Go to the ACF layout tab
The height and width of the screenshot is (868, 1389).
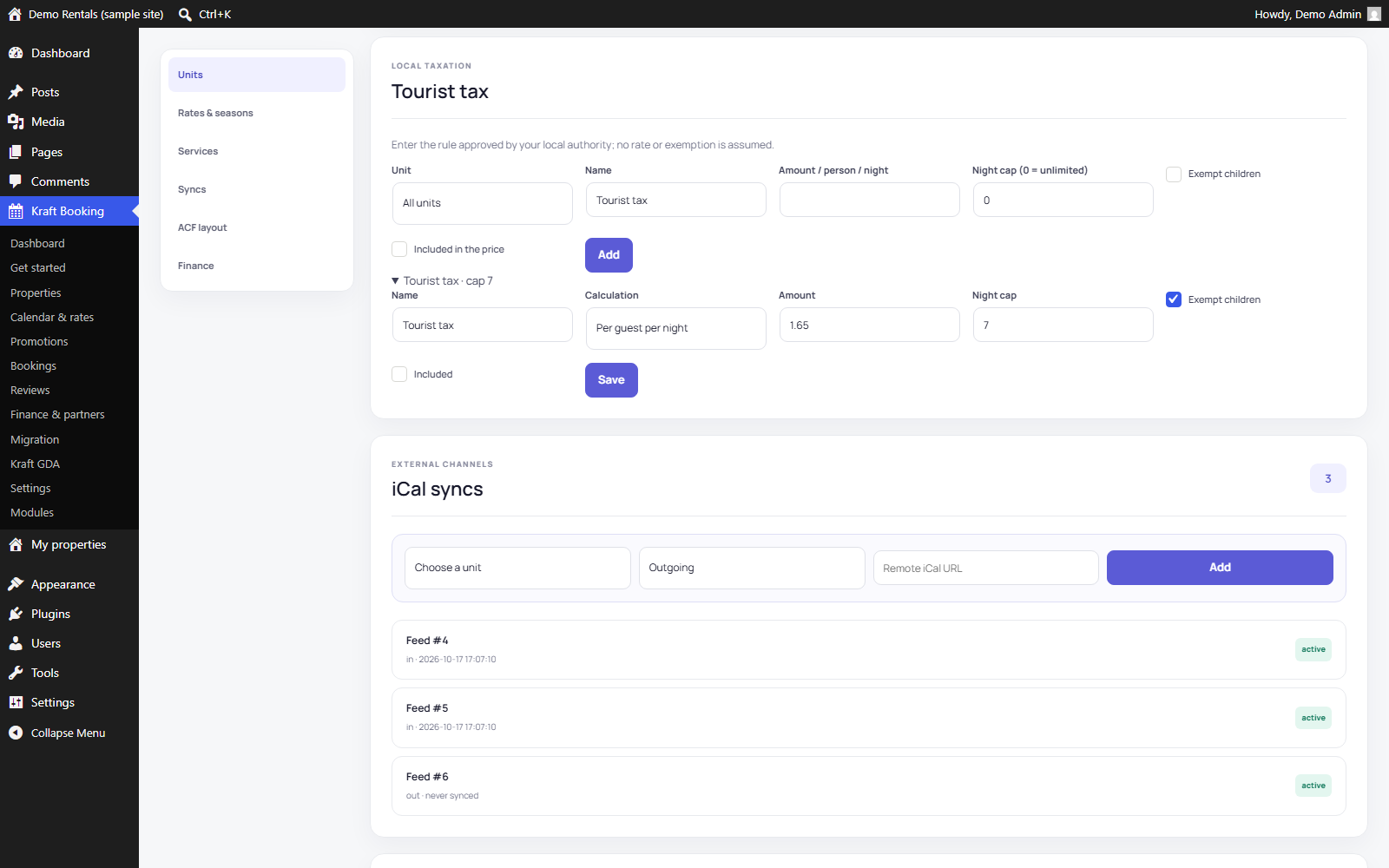[x=257, y=227]
